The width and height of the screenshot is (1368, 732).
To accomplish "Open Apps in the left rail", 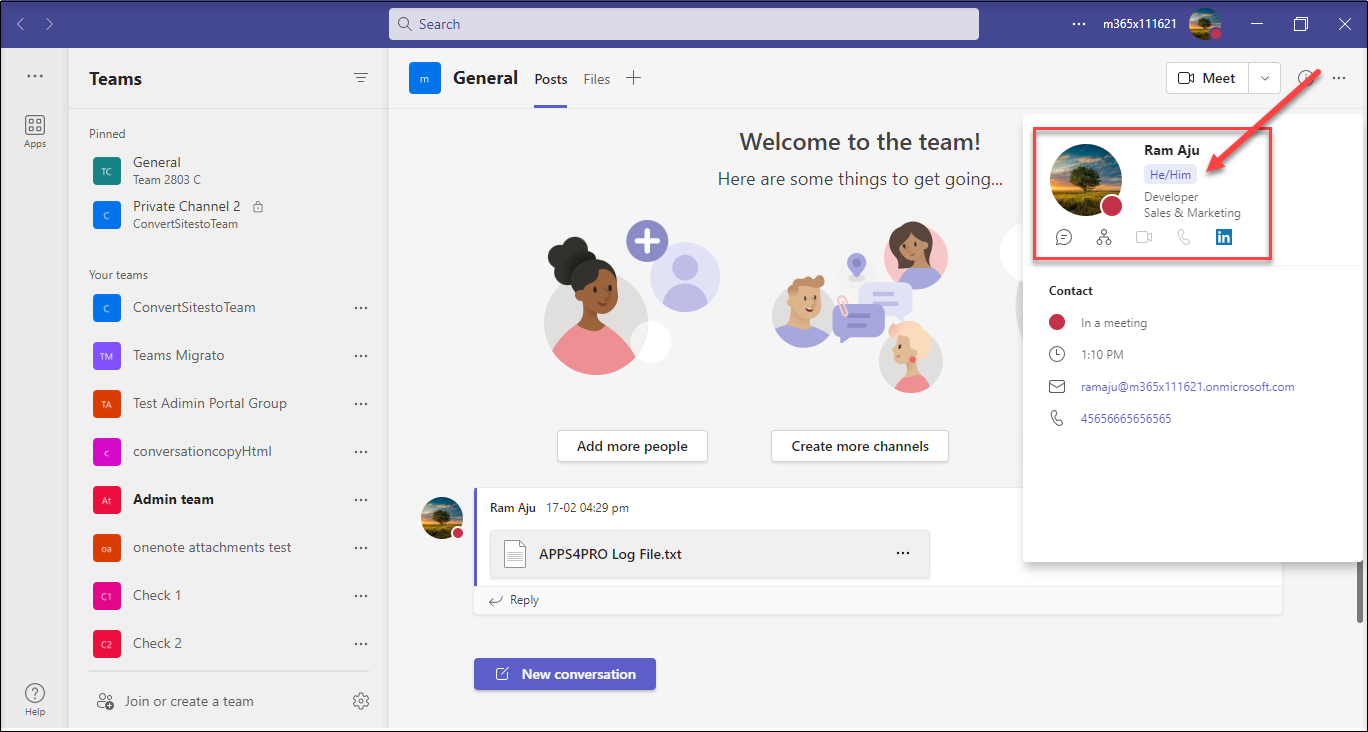I will (35, 131).
